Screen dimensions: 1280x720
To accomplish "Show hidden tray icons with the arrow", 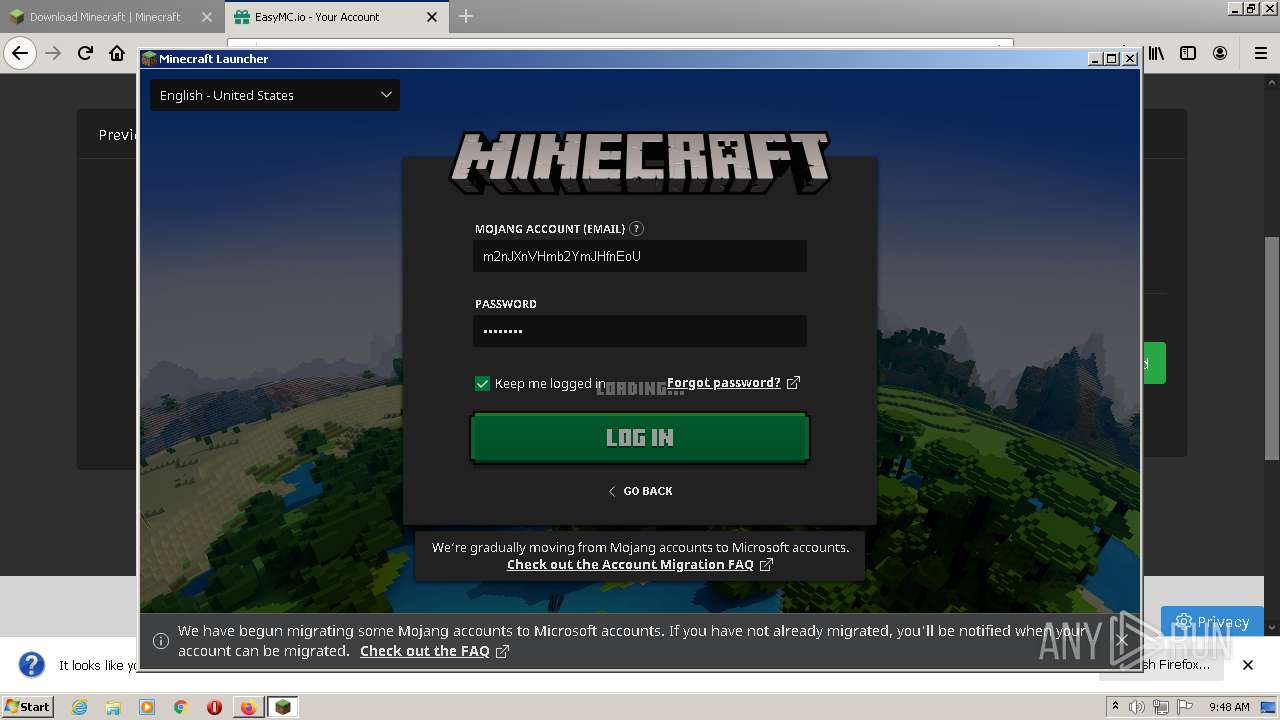I will [1115, 707].
